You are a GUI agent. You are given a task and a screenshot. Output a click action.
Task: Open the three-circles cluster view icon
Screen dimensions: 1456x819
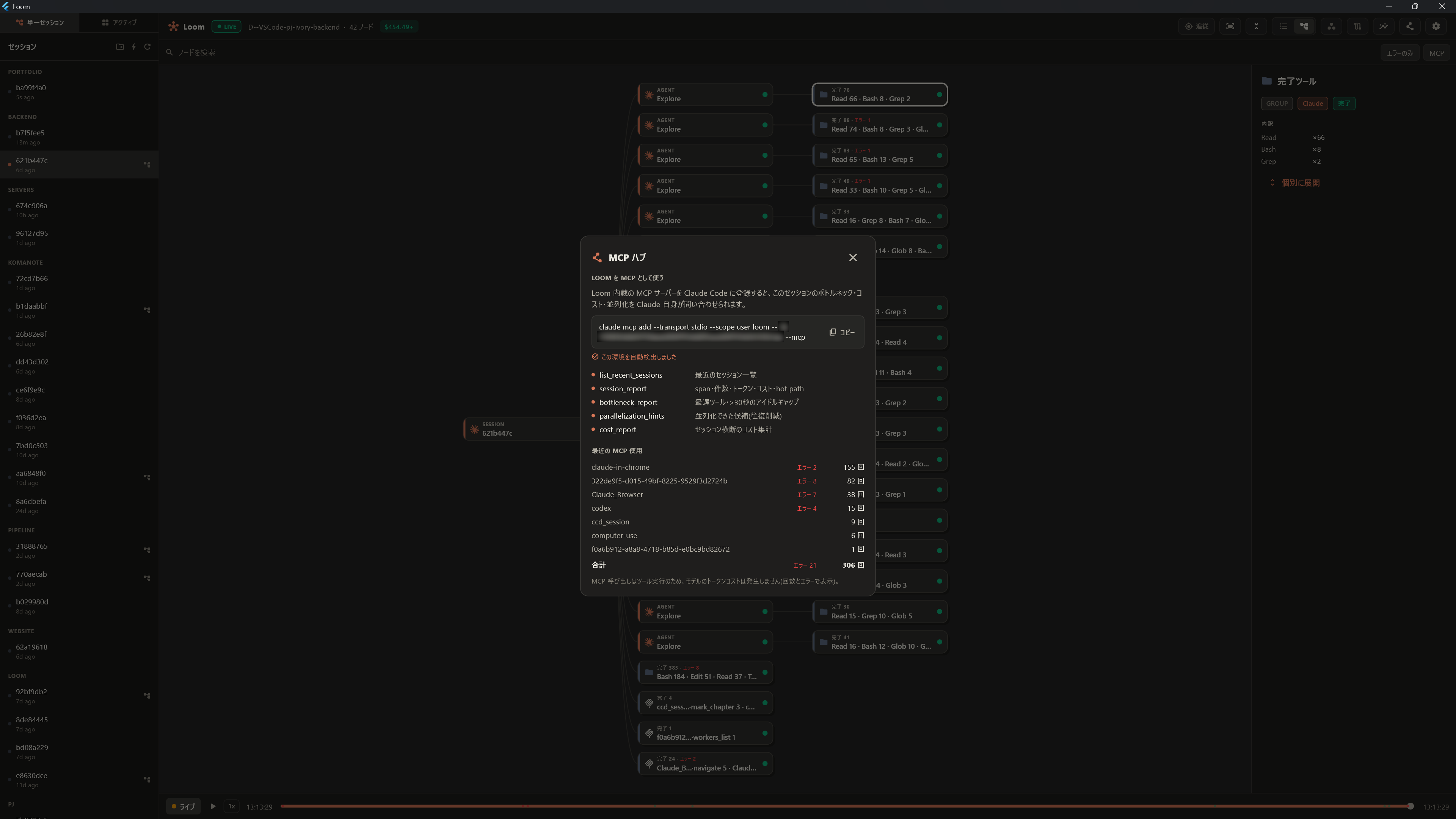pyautogui.click(x=1332, y=27)
